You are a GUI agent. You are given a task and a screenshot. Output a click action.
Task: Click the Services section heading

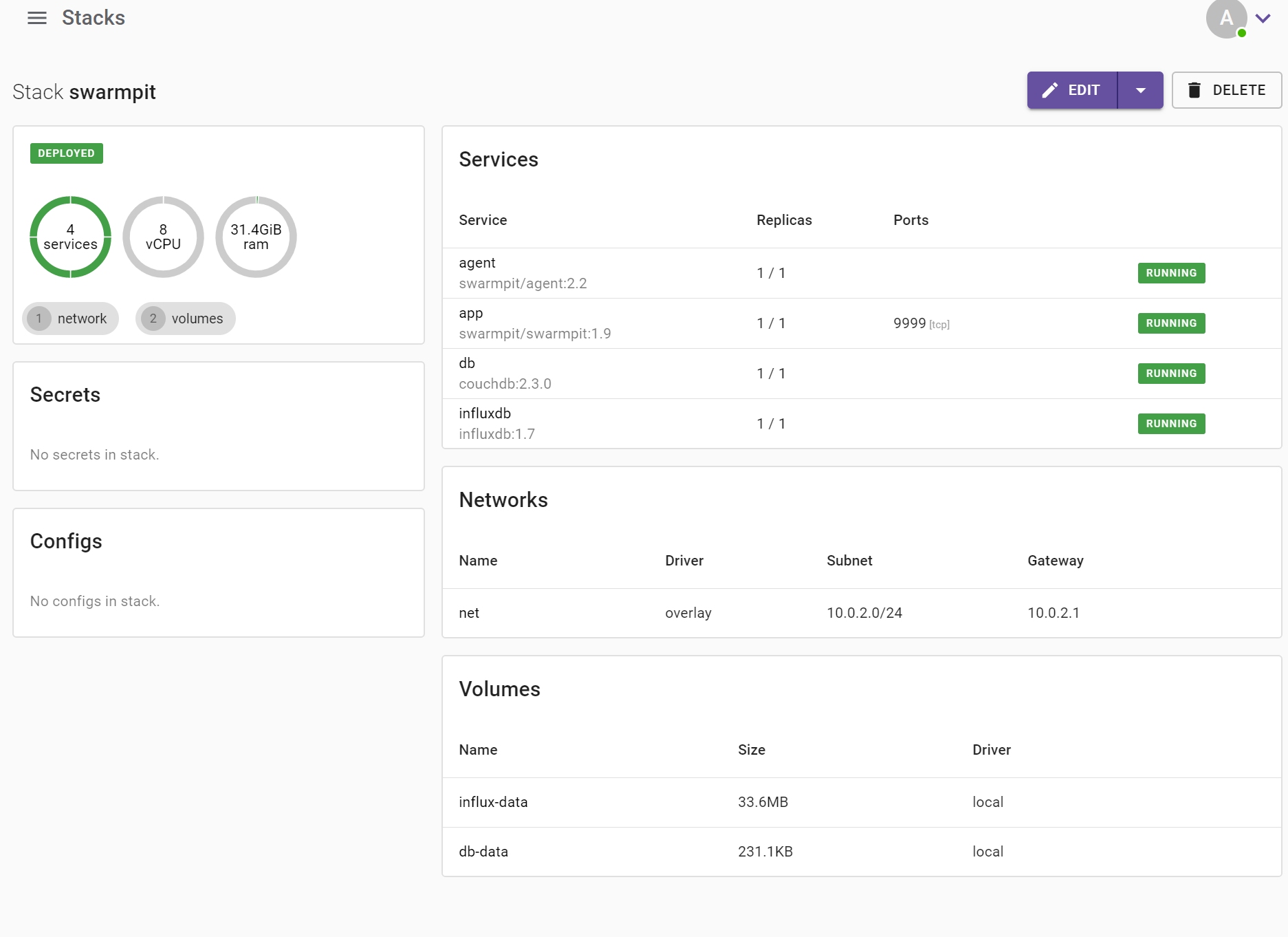click(x=499, y=160)
